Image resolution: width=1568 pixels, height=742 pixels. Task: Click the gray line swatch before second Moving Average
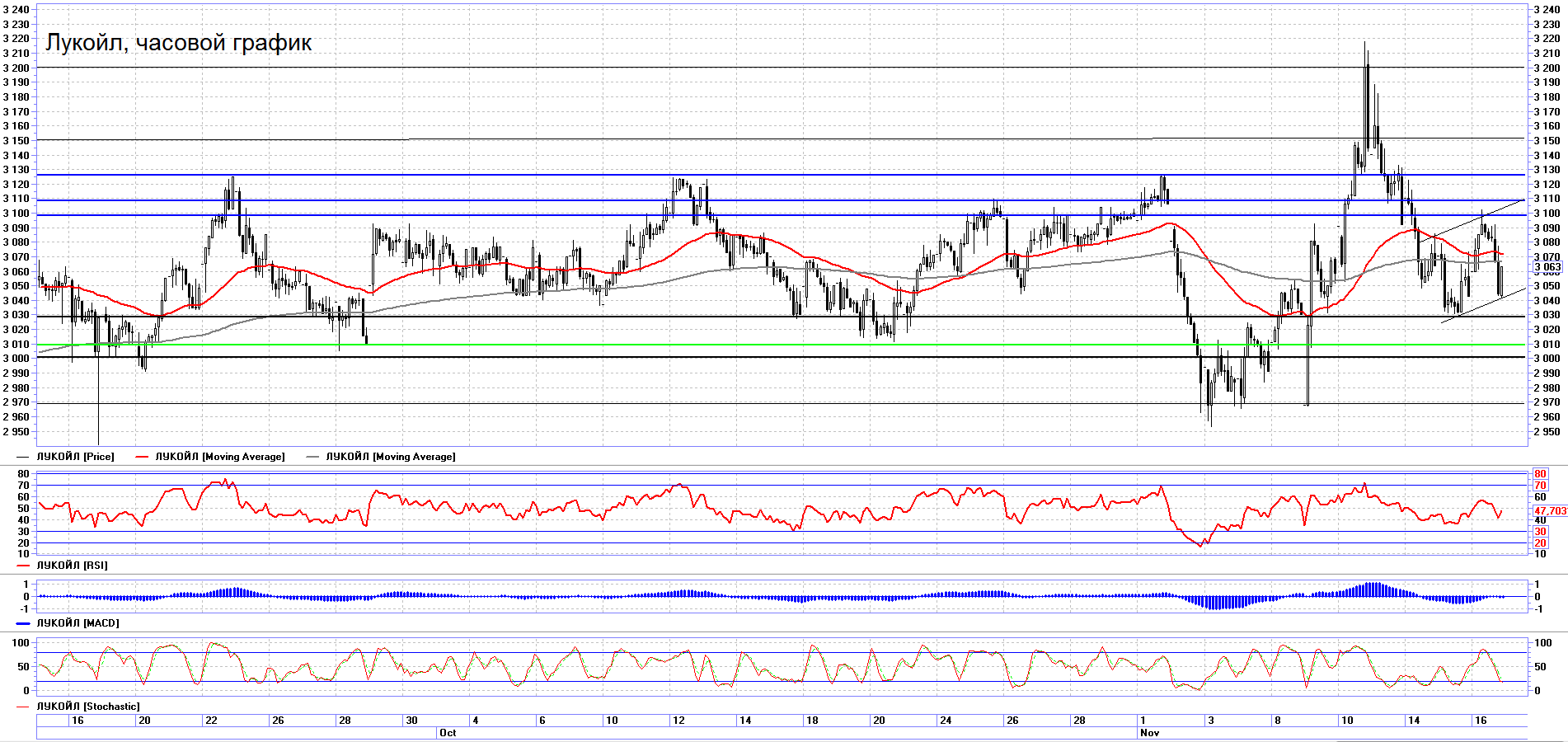312,457
